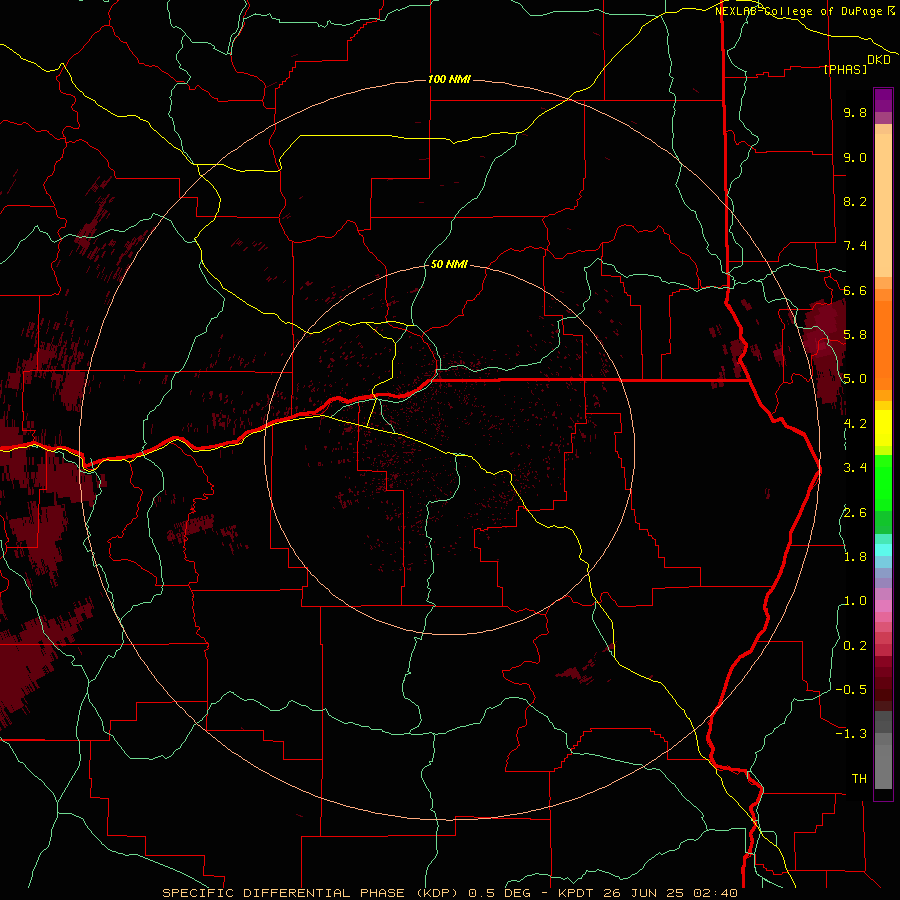The width and height of the screenshot is (900, 900).
Task: Click the 5.8 legend value
Action: click(x=855, y=335)
